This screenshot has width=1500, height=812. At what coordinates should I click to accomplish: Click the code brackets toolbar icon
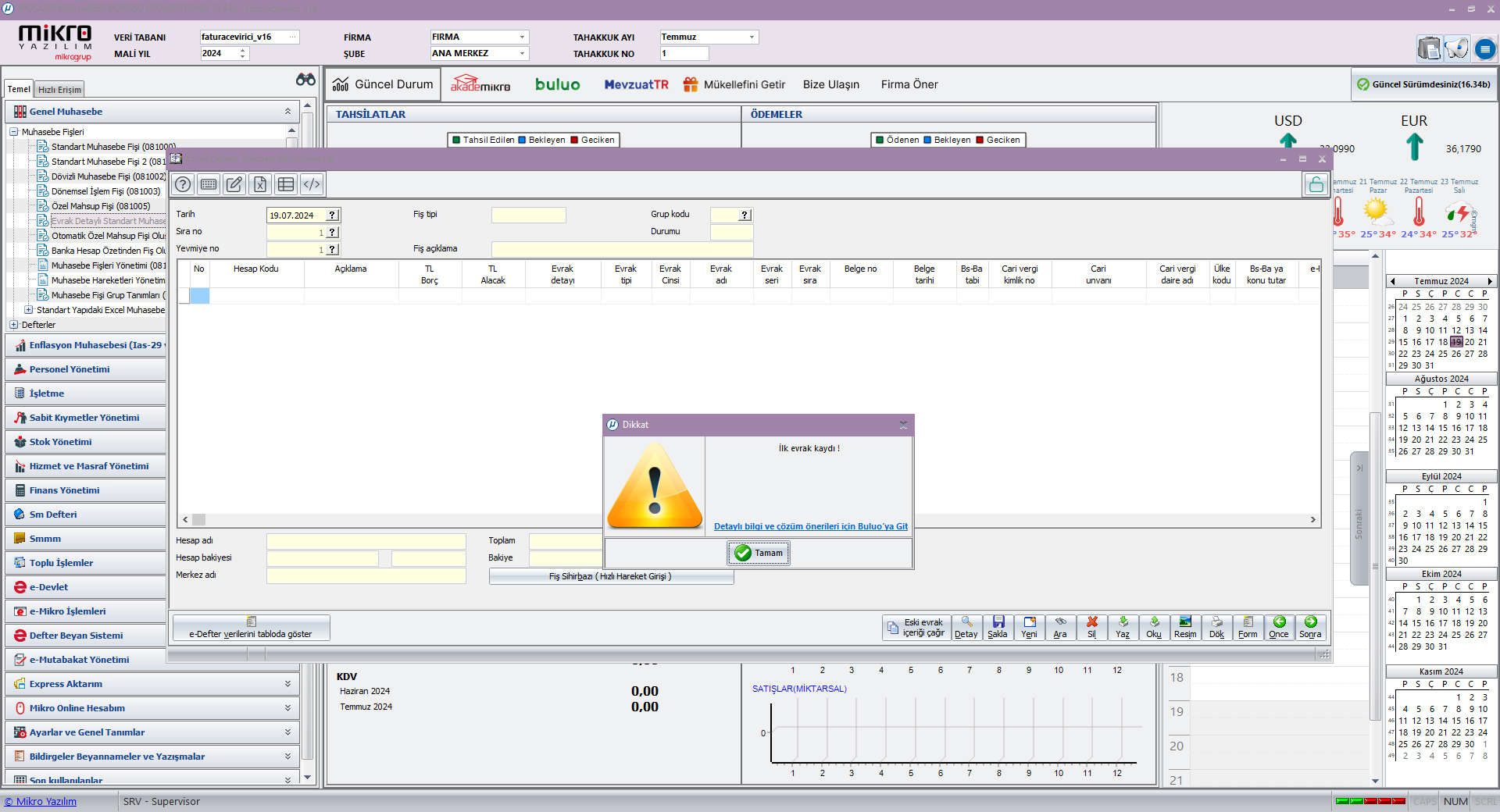tap(312, 184)
